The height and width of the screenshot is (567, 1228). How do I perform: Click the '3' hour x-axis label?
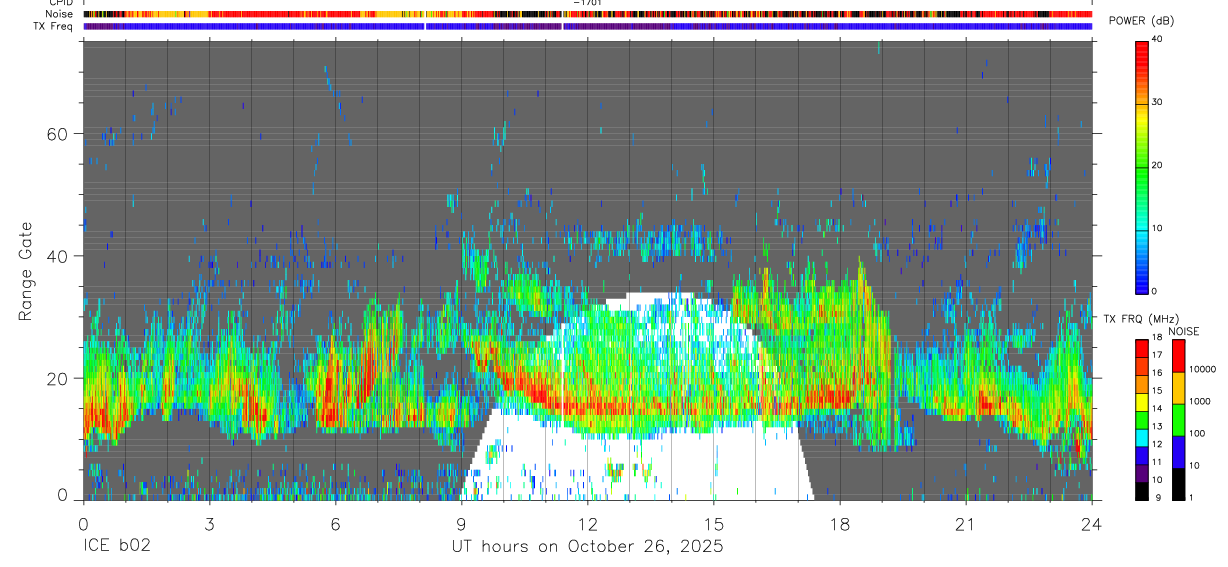[209, 524]
